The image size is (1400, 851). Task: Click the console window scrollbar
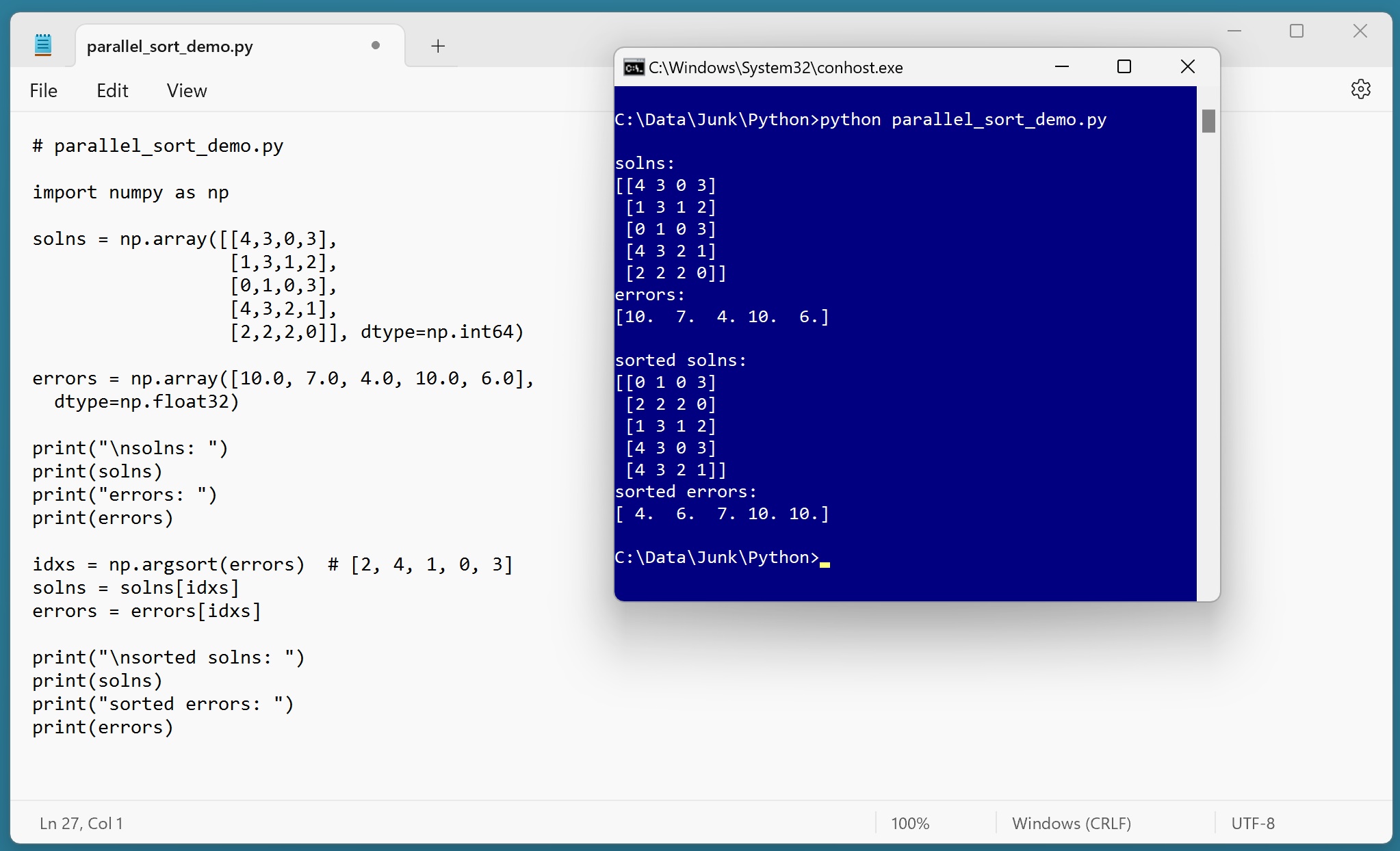click(1208, 120)
